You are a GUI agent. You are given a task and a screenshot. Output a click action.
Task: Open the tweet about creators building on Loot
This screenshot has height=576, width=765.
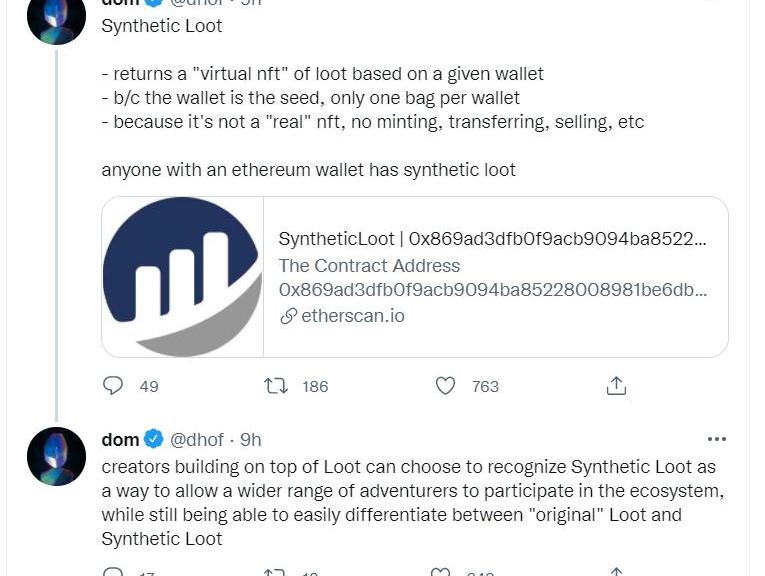point(410,502)
